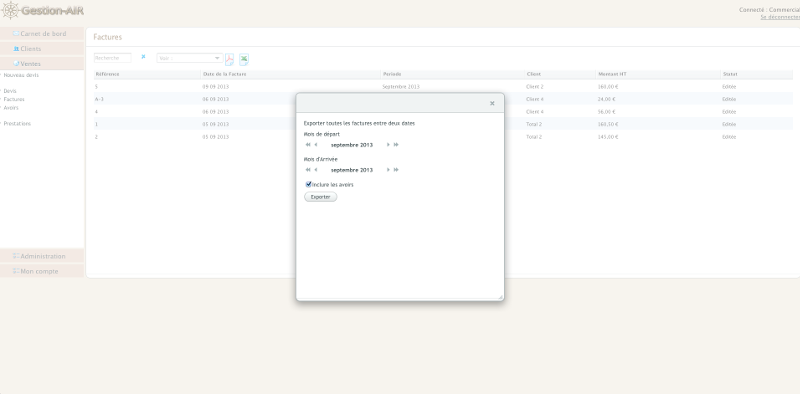Sort by Période column header
The width and height of the screenshot is (800, 394).
[453, 75]
